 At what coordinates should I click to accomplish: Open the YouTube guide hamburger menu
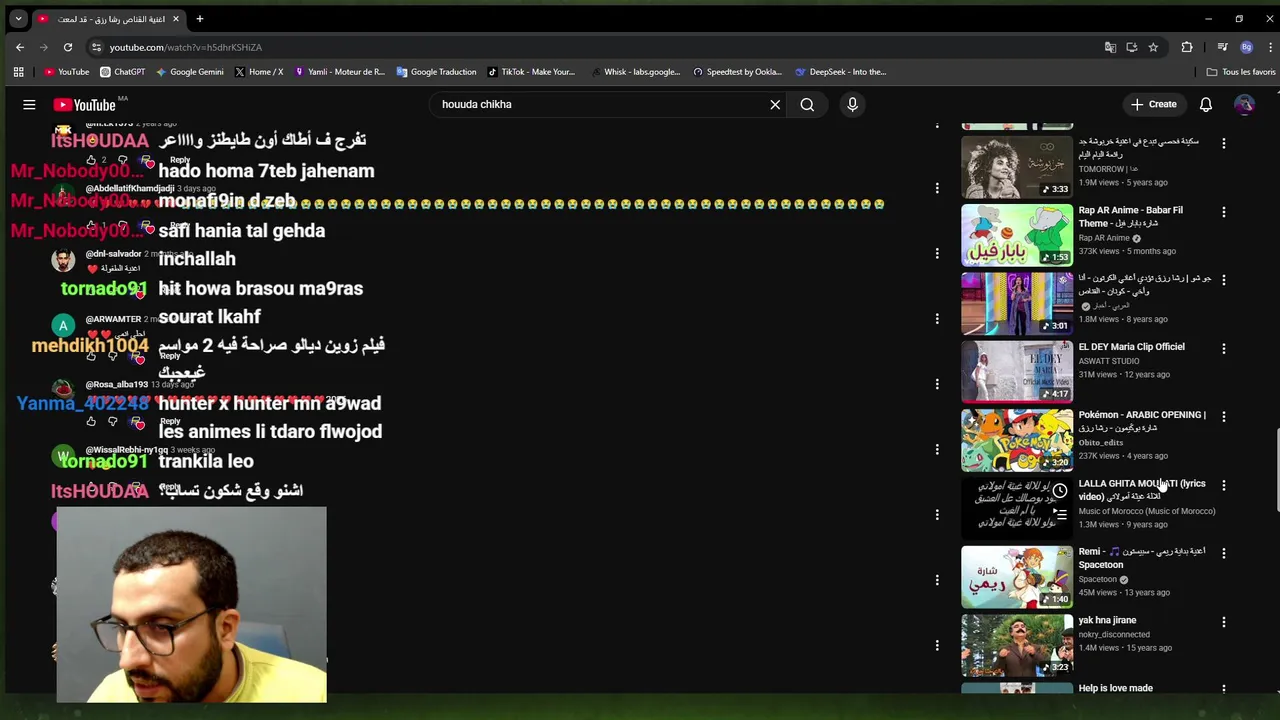29,104
